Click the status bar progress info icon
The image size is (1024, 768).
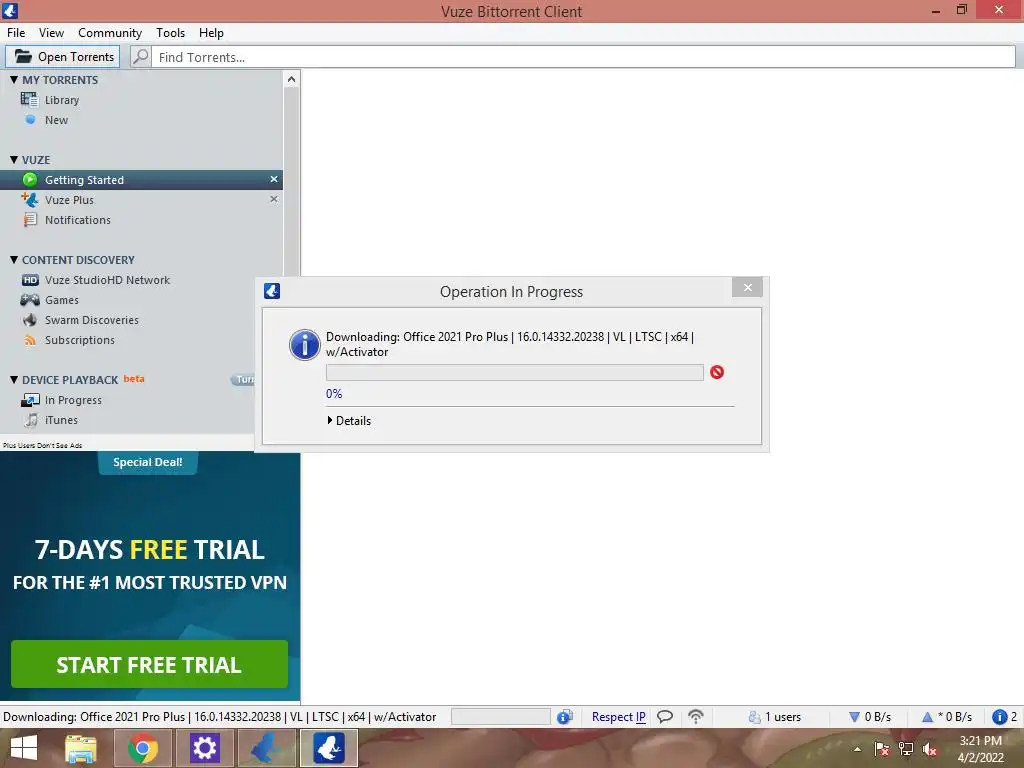pyautogui.click(x=564, y=717)
